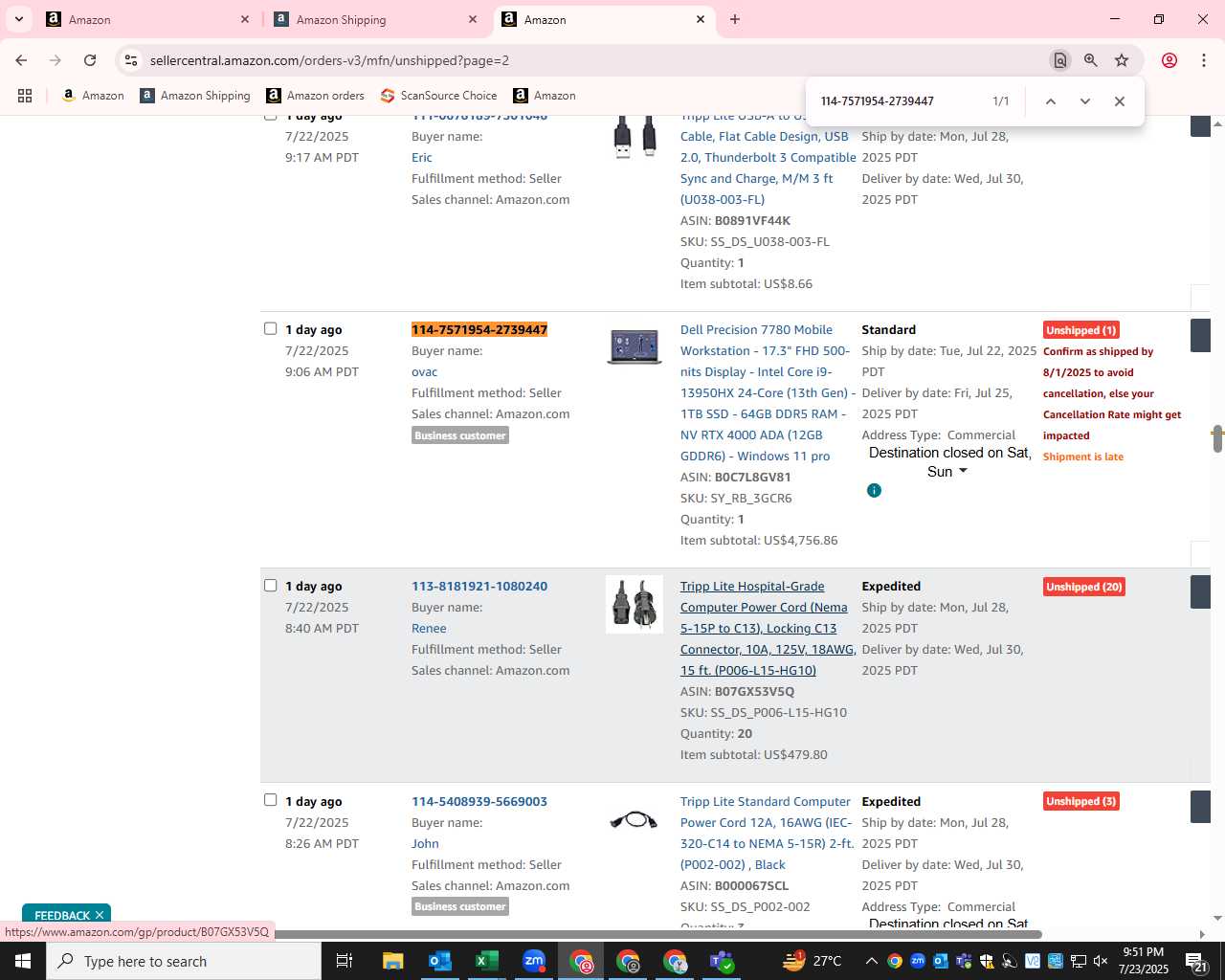The height and width of the screenshot is (980, 1225).
Task: Close the Amazon Shipping tab
Action: coord(473,19)
